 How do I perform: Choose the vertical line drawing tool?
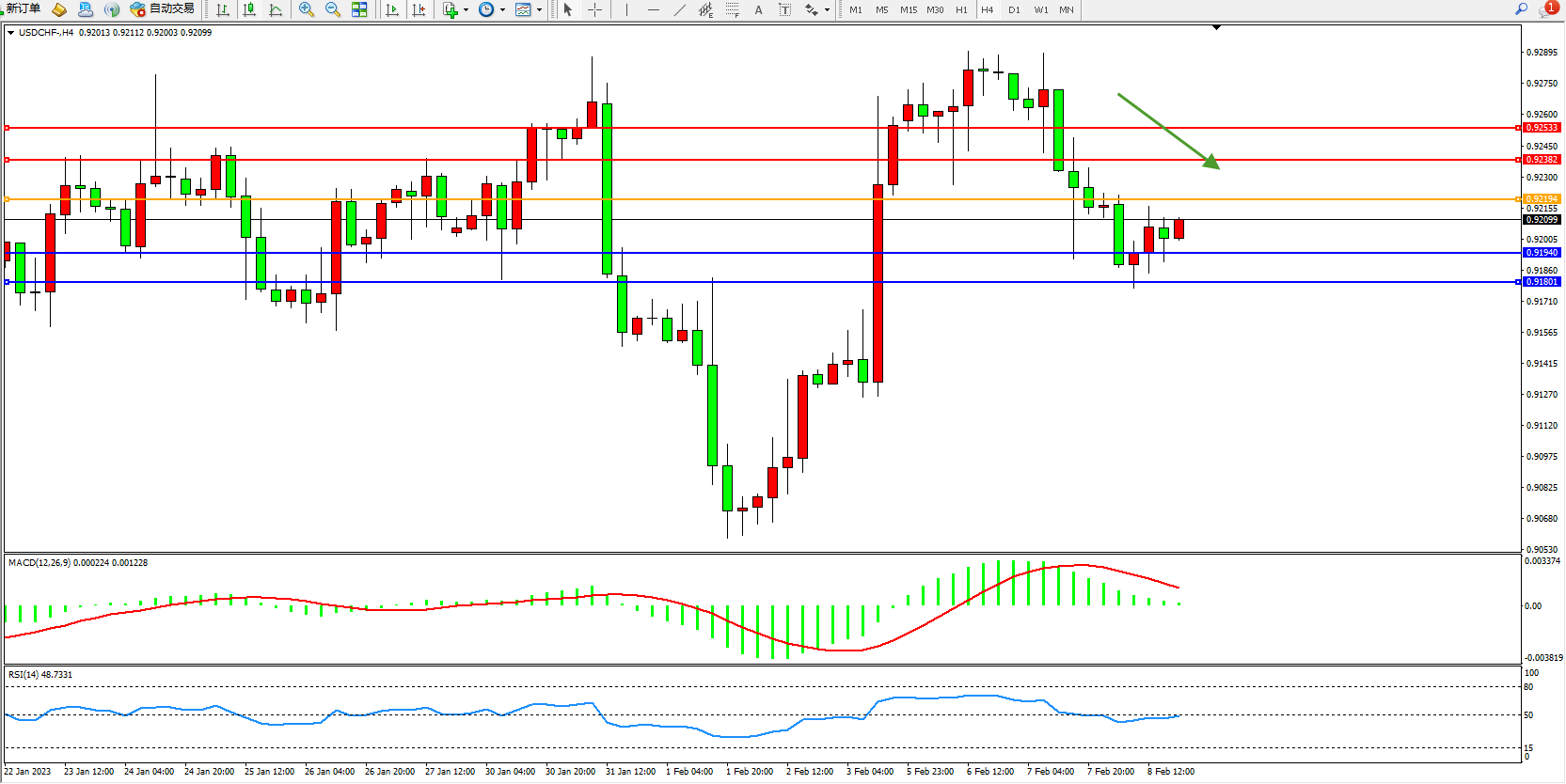coord(626,9)
